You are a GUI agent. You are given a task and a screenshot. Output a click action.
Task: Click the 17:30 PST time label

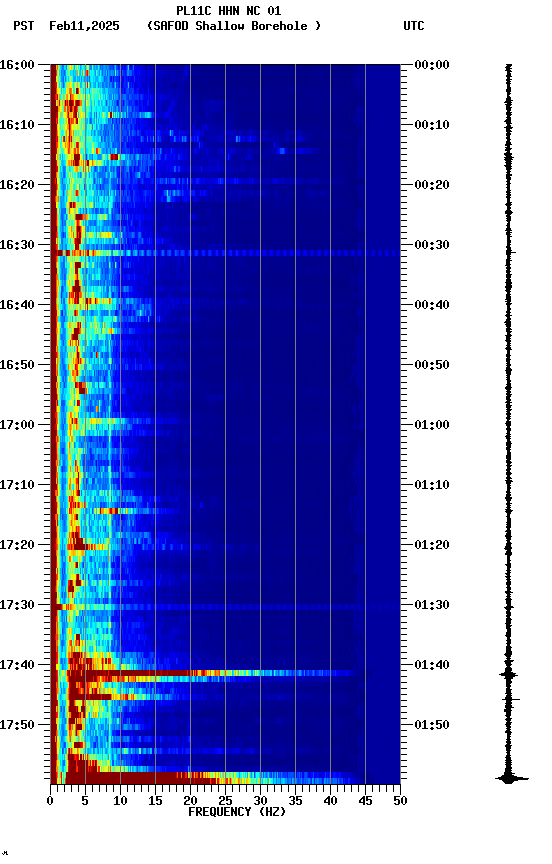coord(17,605)
